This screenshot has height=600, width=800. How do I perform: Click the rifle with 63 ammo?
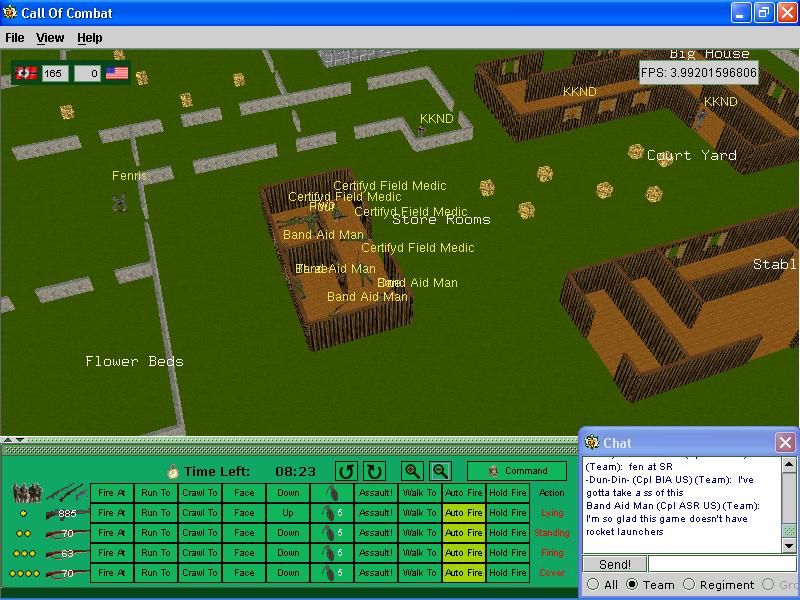click(67, 553)
